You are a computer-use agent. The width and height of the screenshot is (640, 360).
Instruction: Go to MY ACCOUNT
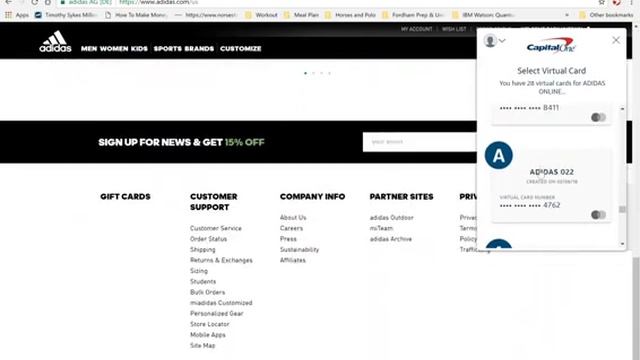[416, 29]
